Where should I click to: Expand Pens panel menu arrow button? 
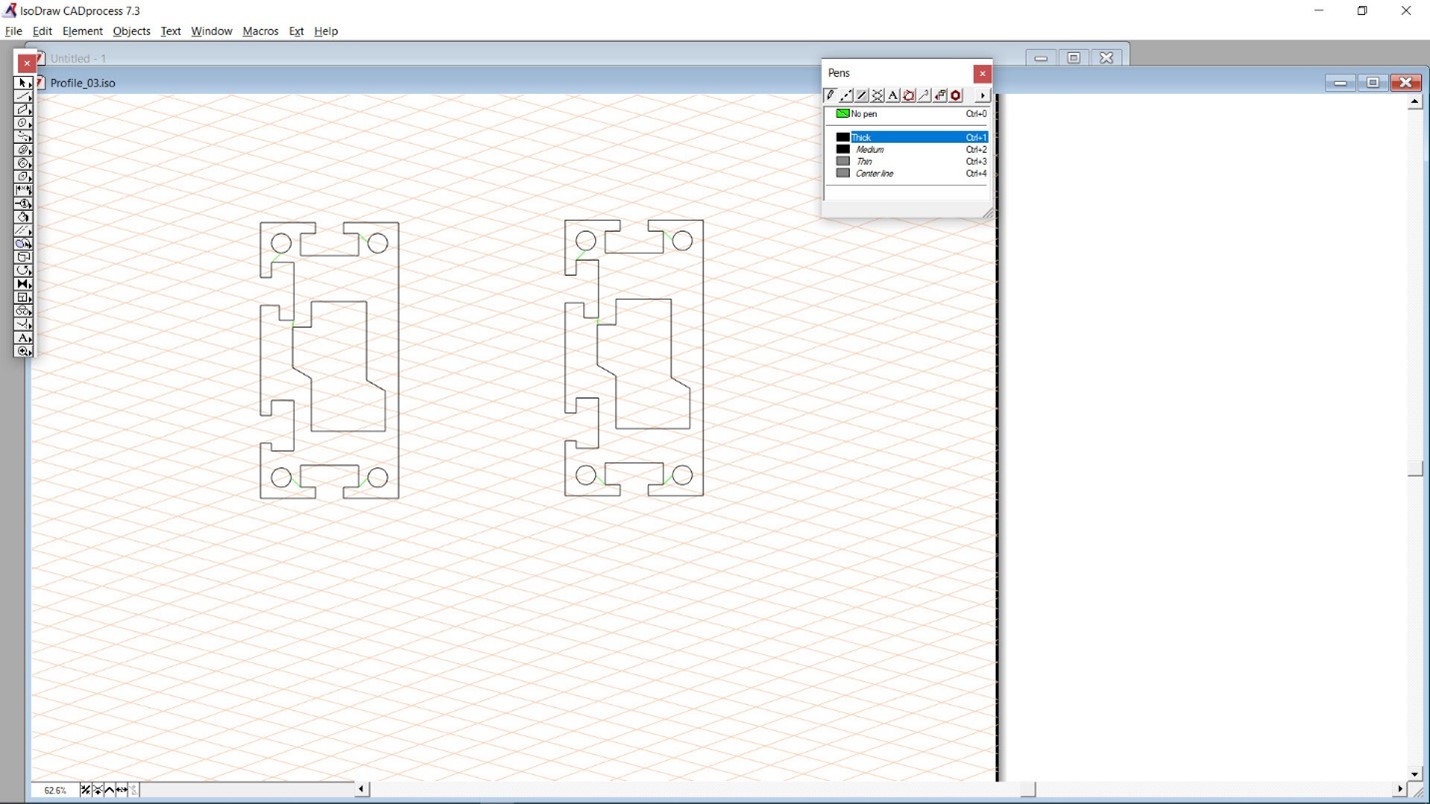click(x=983, y=95)
